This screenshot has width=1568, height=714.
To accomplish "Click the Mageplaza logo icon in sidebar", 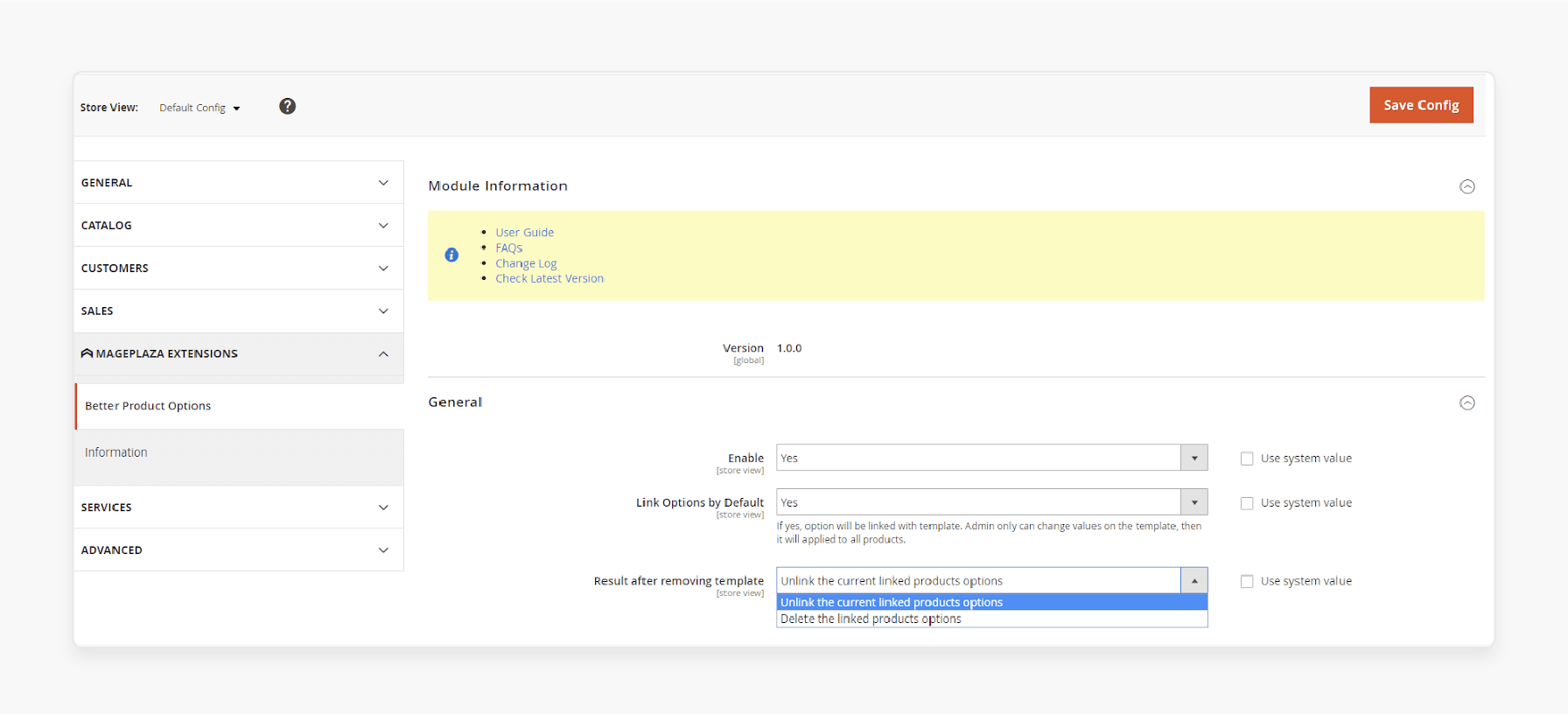I will (87, 353).
